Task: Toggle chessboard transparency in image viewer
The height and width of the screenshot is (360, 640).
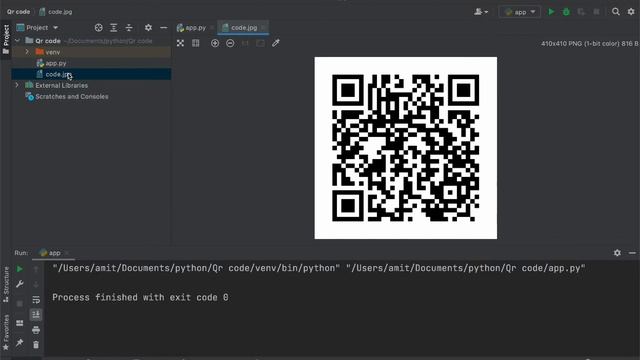Action: click(x=180, y=43)
